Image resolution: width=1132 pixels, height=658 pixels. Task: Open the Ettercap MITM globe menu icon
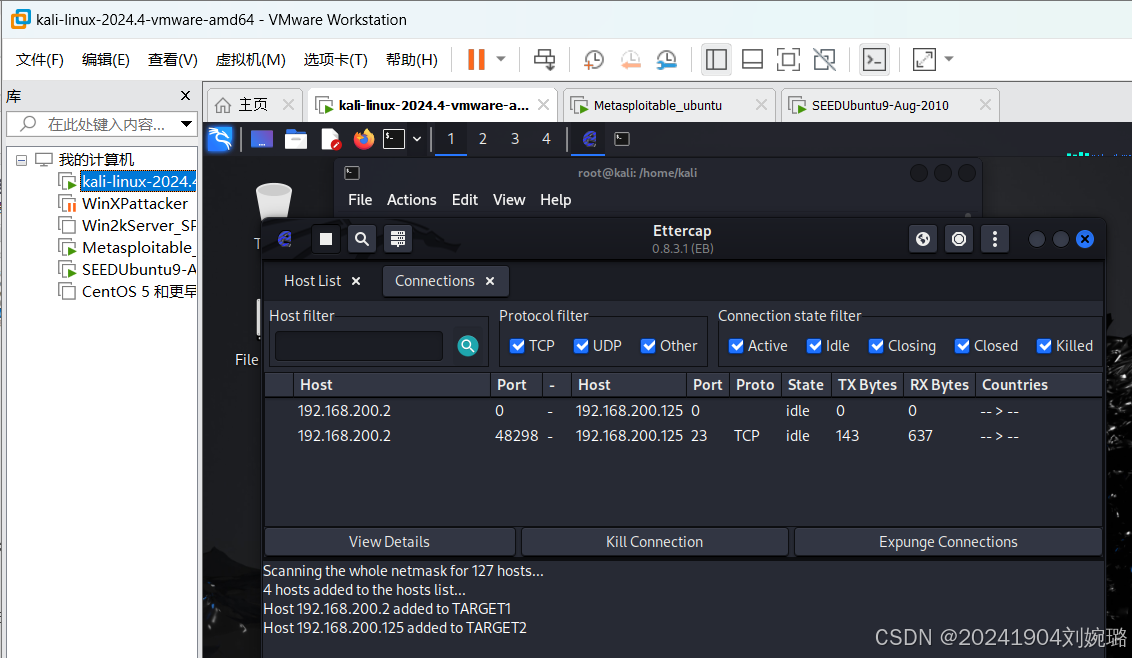click(x=923, y=239)
